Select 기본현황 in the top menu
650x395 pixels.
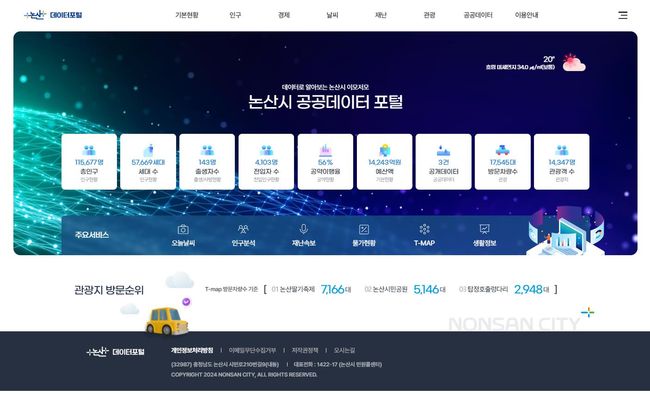pos(187,15)
